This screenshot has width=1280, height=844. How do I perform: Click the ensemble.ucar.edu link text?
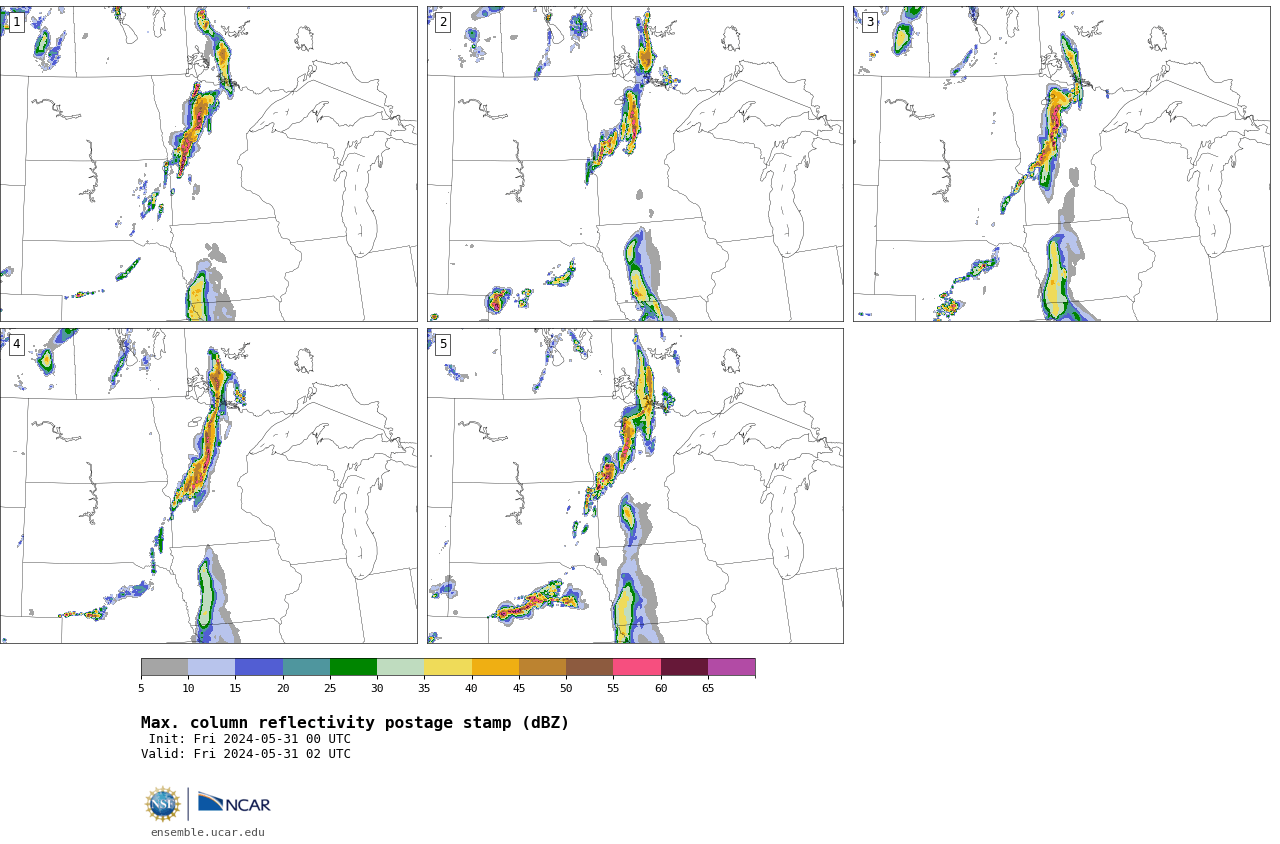point(208,832)
